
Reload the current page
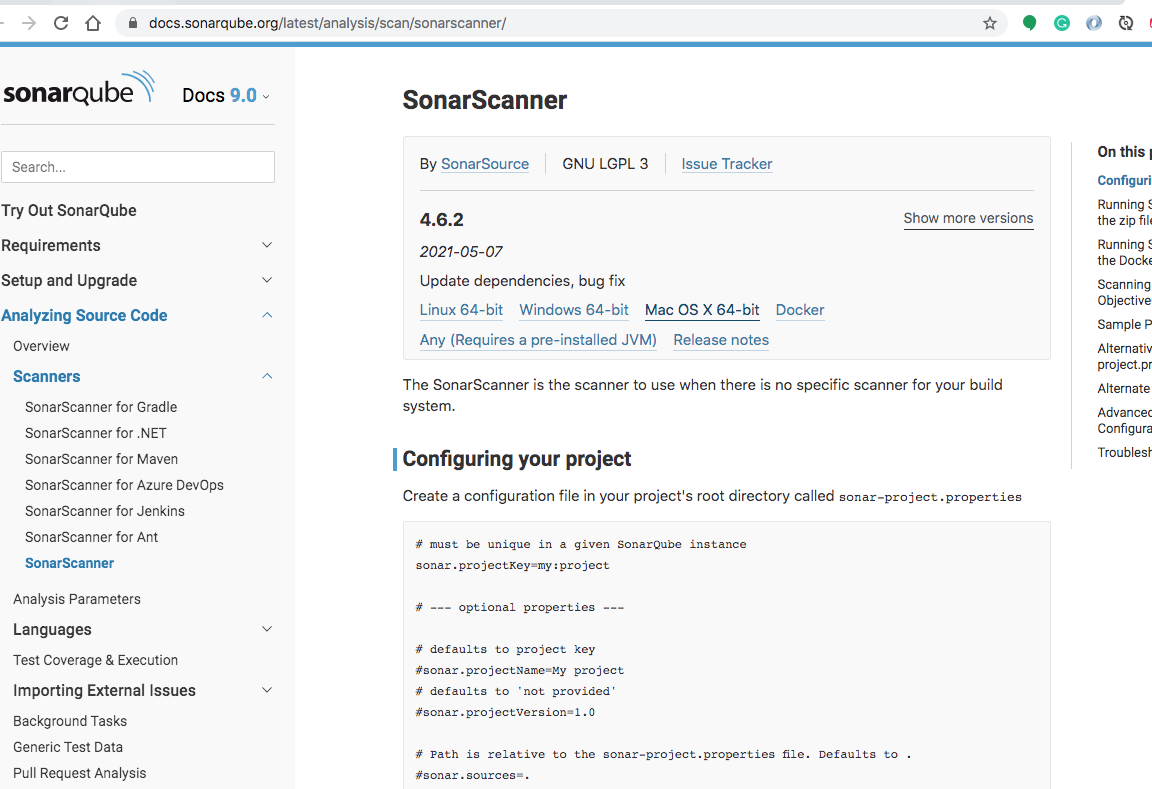click(60, 22)
